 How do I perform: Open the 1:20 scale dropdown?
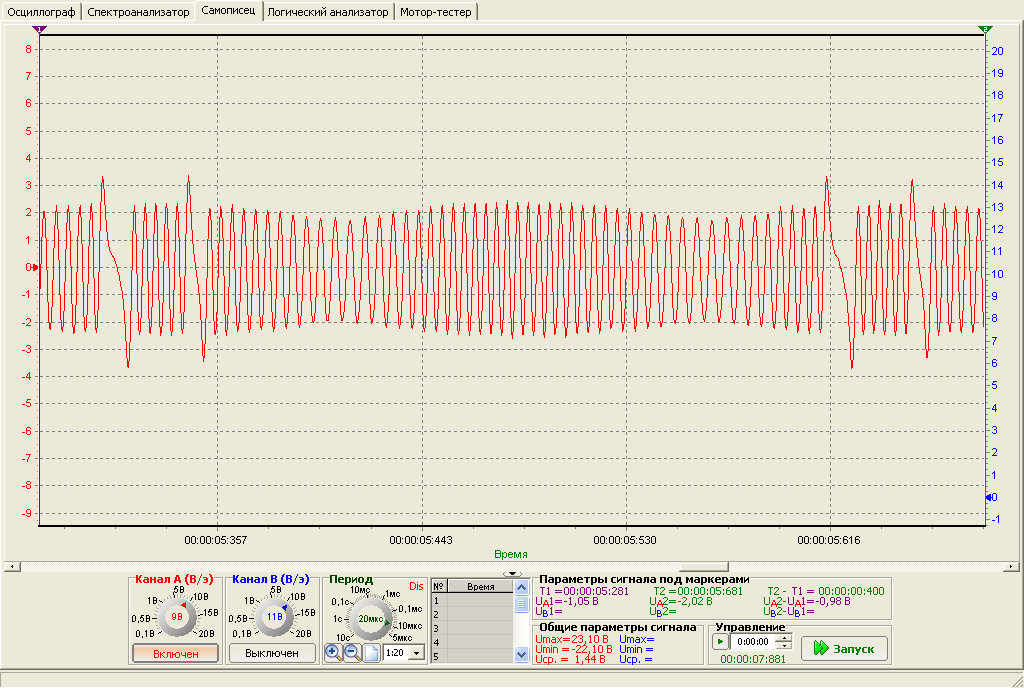coord(417,653)
